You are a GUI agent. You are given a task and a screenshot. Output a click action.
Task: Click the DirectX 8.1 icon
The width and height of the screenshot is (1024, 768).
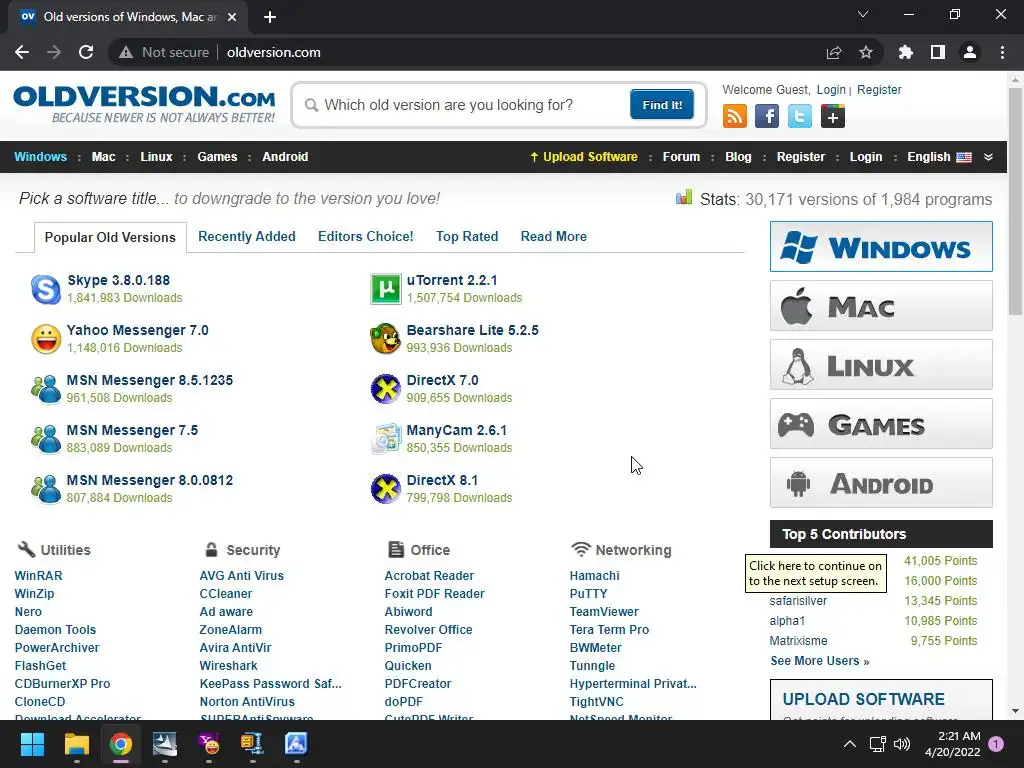(x=385, y=489)
